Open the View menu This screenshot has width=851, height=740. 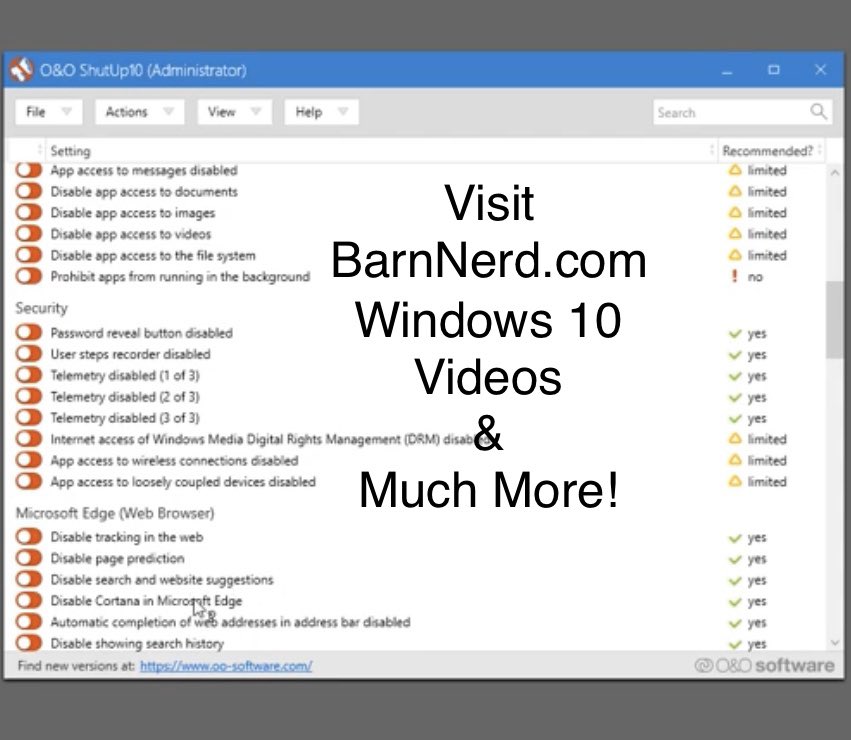click(x=234, y=112)
